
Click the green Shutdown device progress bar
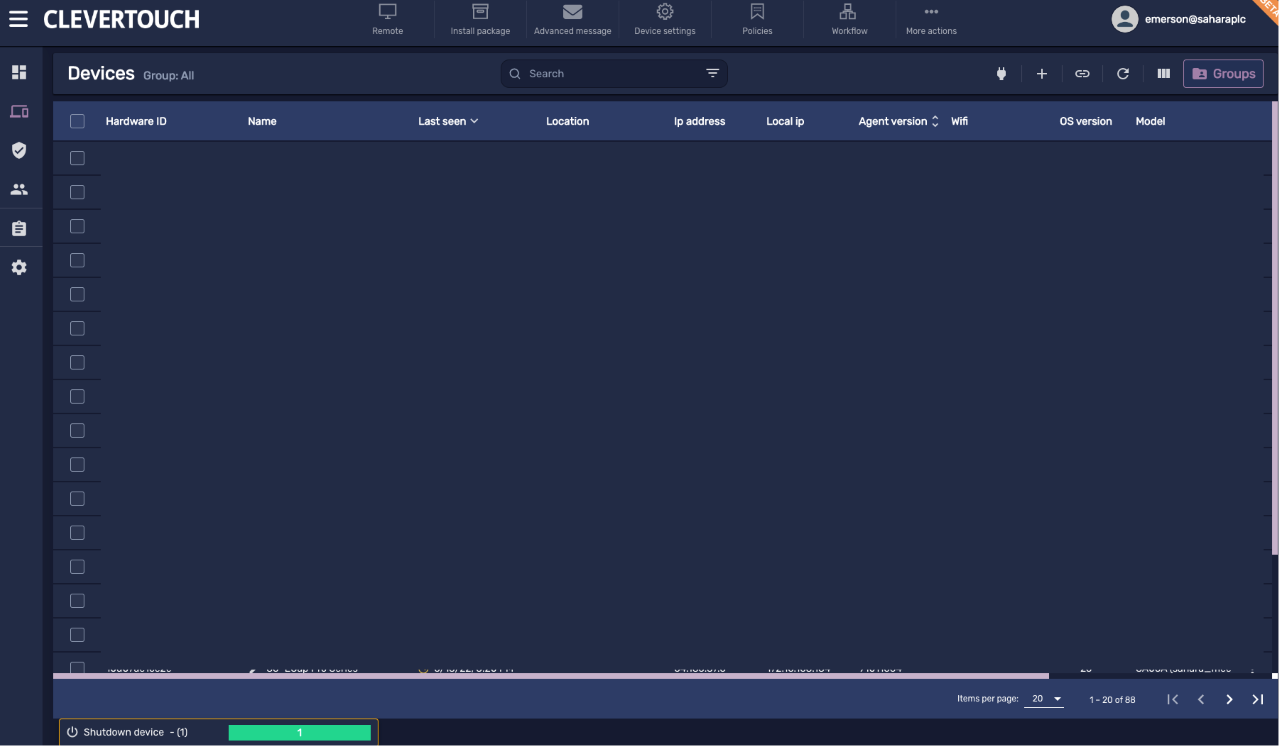[x=300, y=732]
